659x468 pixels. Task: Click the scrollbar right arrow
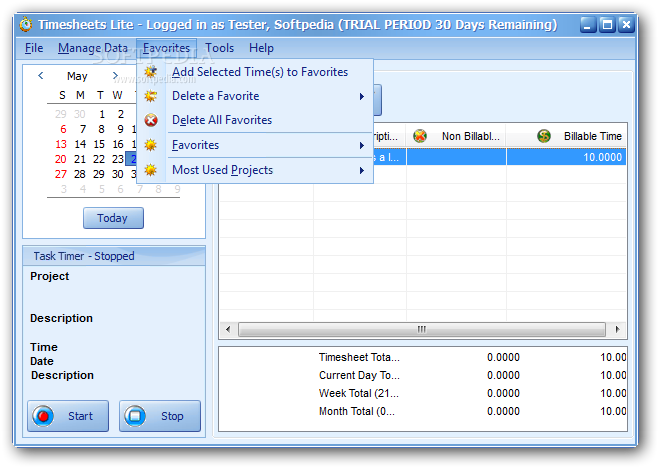click(617, 329)
